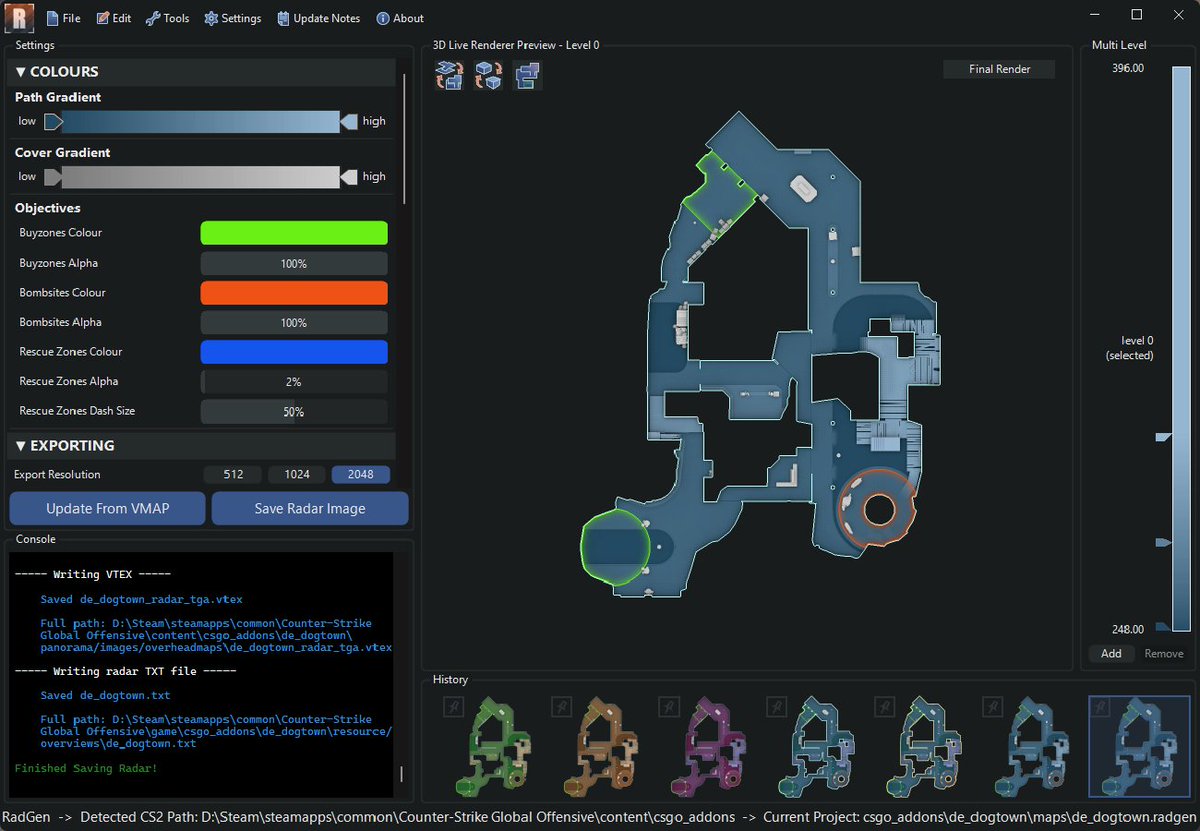Click the Buyzones Alpha 100% slider
This screenshot has height=831, width=1200.
294,263
